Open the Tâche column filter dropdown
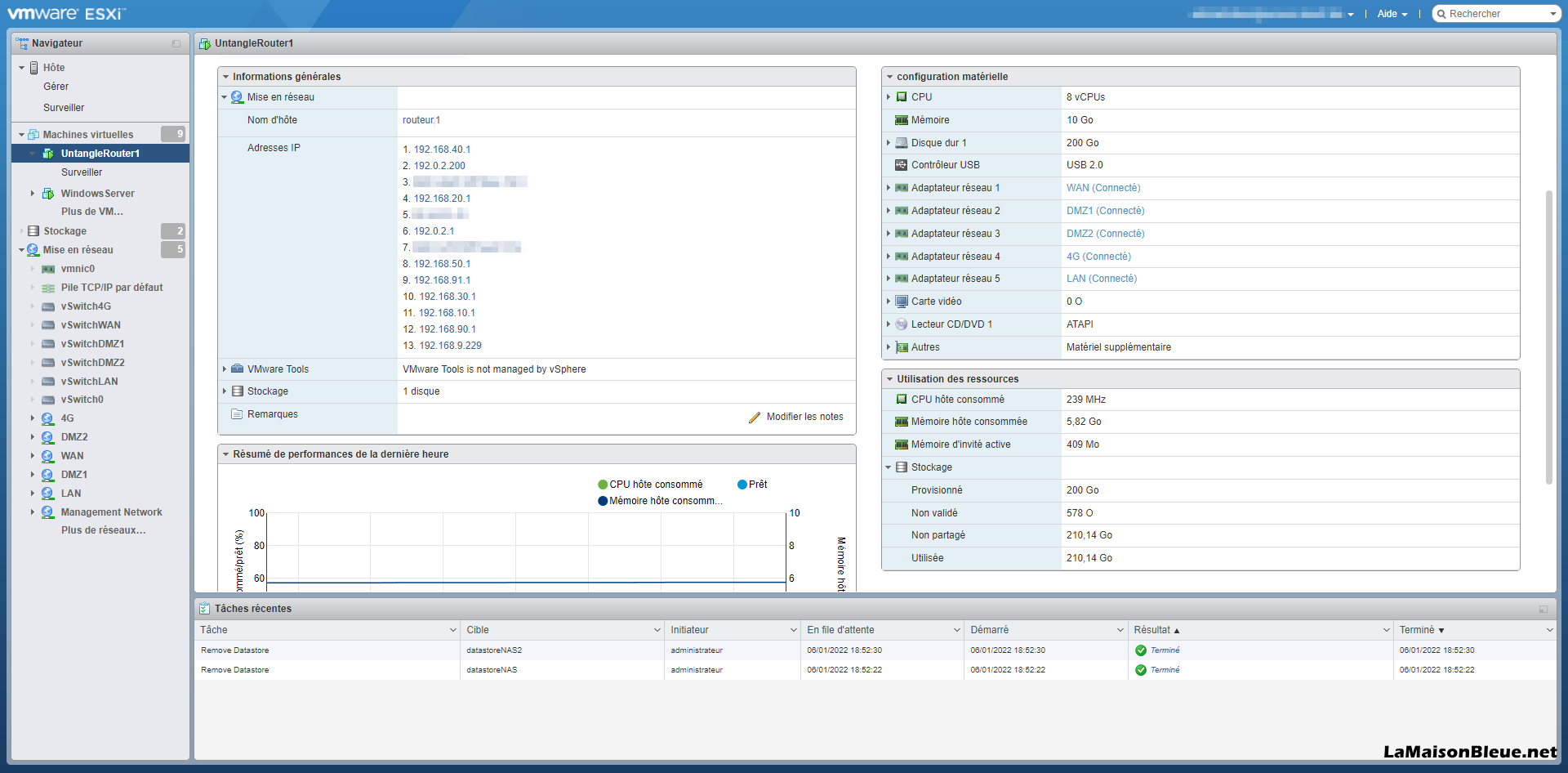 453,630
